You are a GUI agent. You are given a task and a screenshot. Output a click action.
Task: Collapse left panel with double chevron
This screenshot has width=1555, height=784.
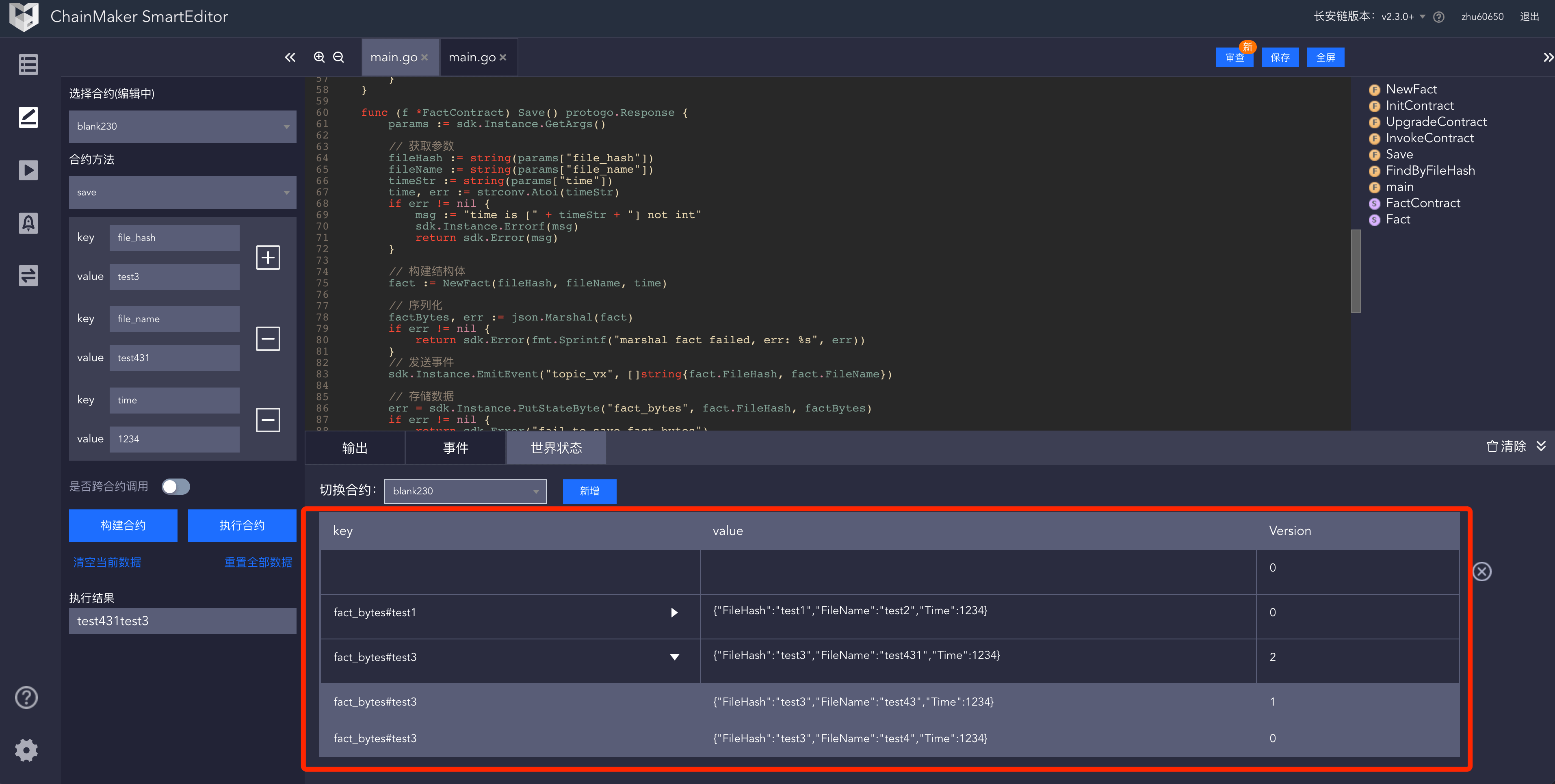[290, 57]
